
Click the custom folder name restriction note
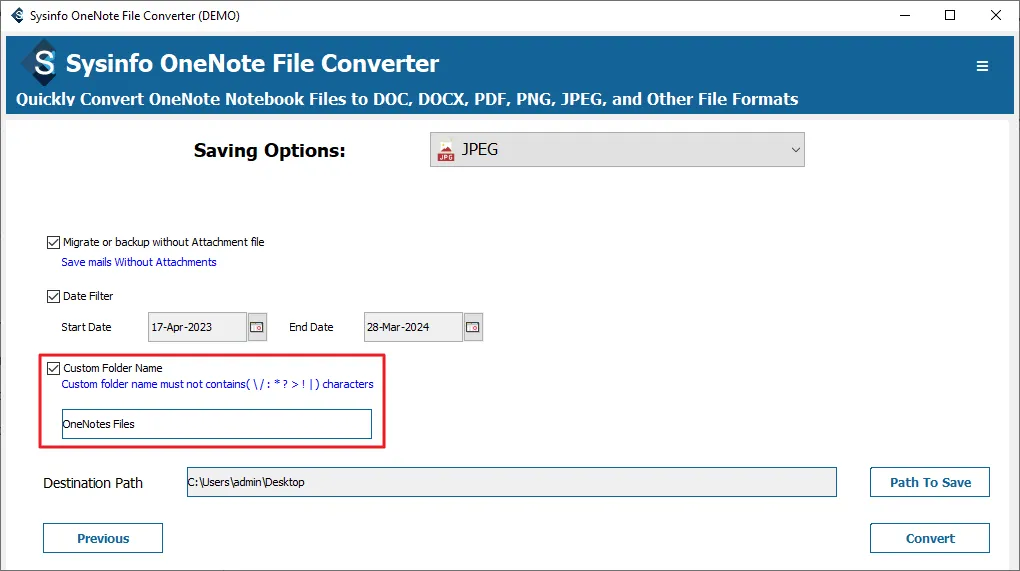coord(217,384)
